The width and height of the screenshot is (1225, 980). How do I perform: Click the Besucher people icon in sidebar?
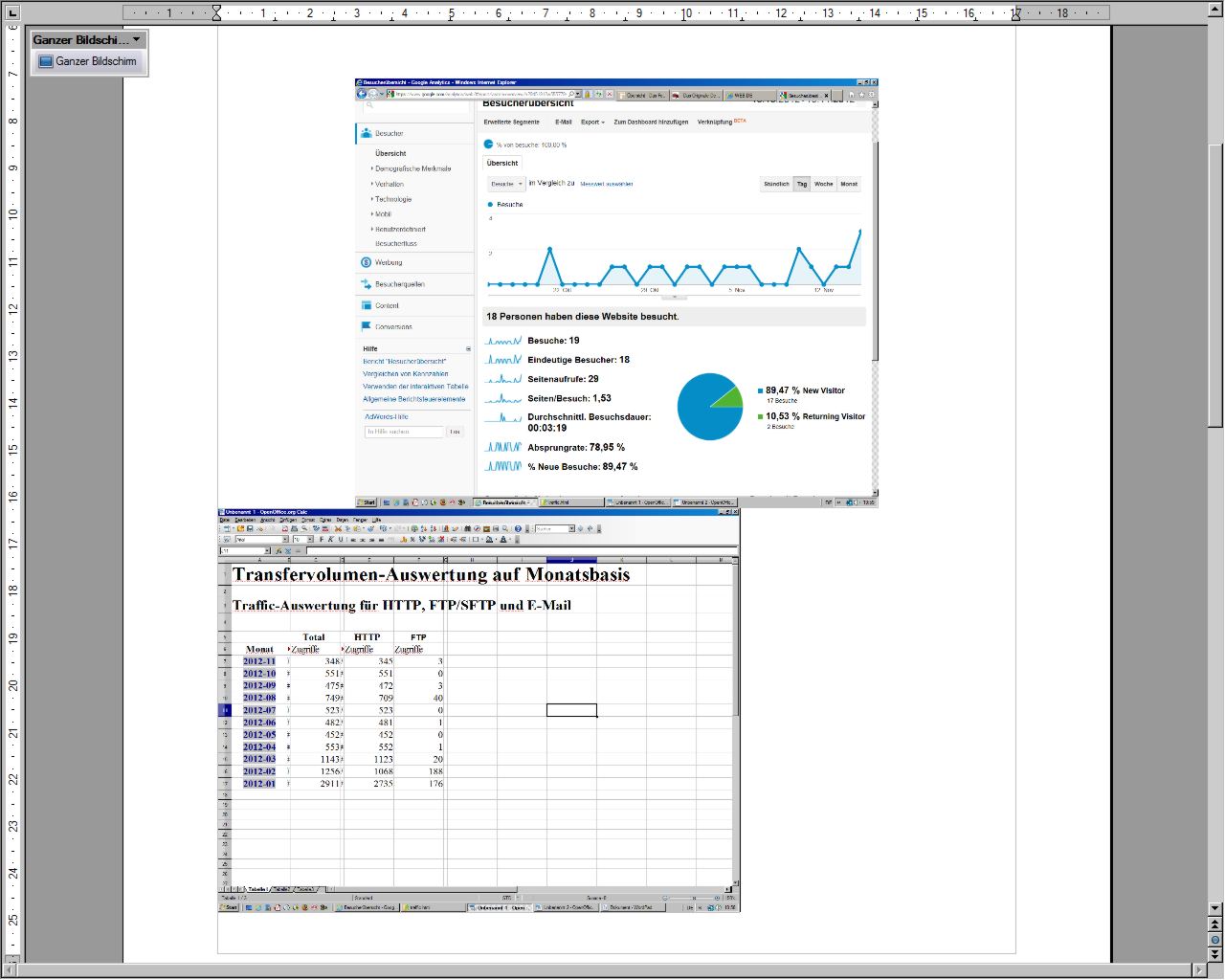(x=366, y=133)
